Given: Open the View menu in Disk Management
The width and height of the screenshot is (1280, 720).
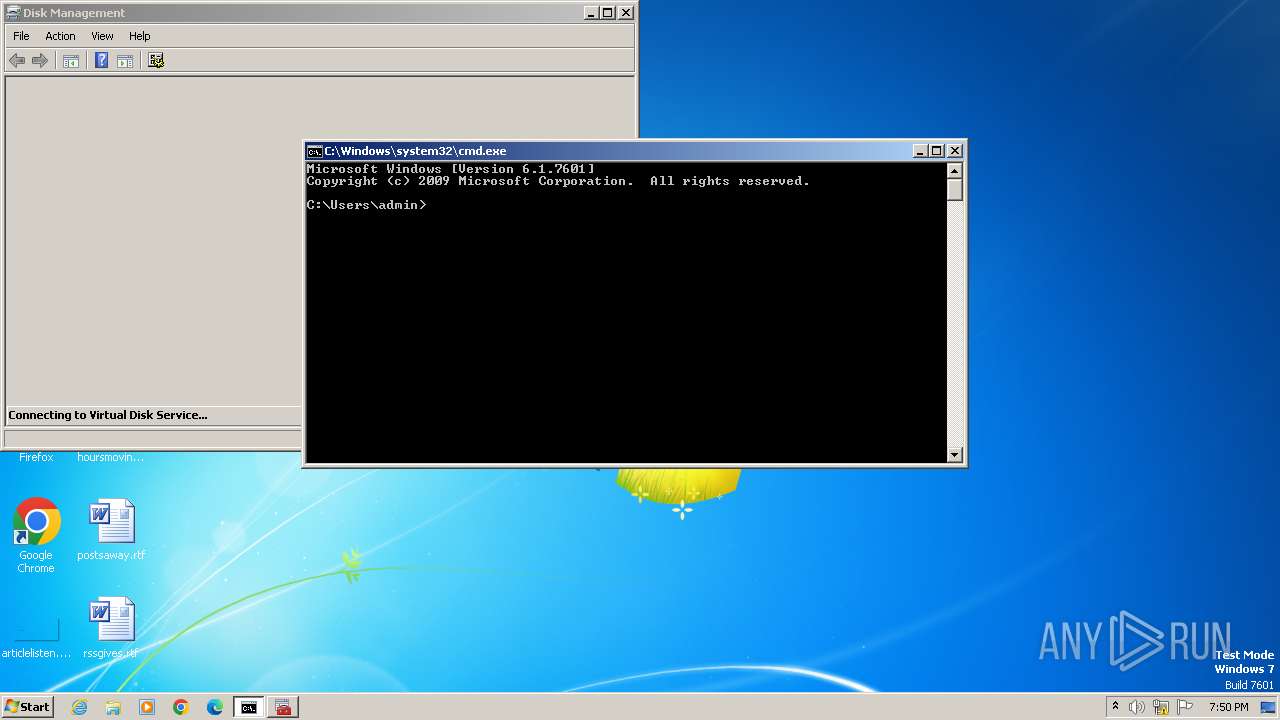Looking at the screenshot, I should point(102,36).
